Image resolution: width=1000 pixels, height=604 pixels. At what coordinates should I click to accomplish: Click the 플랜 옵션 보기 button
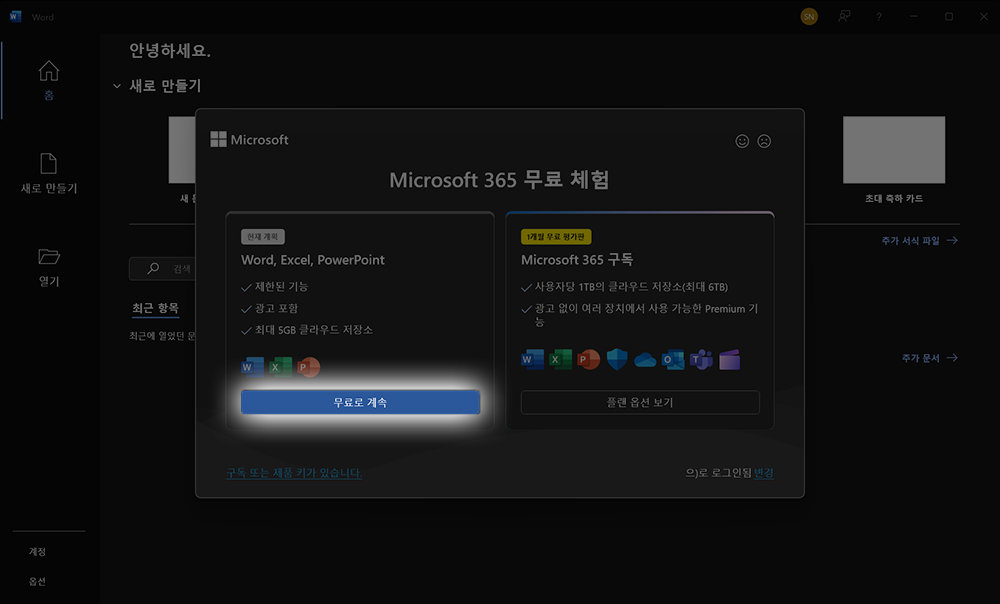(640, 402)
